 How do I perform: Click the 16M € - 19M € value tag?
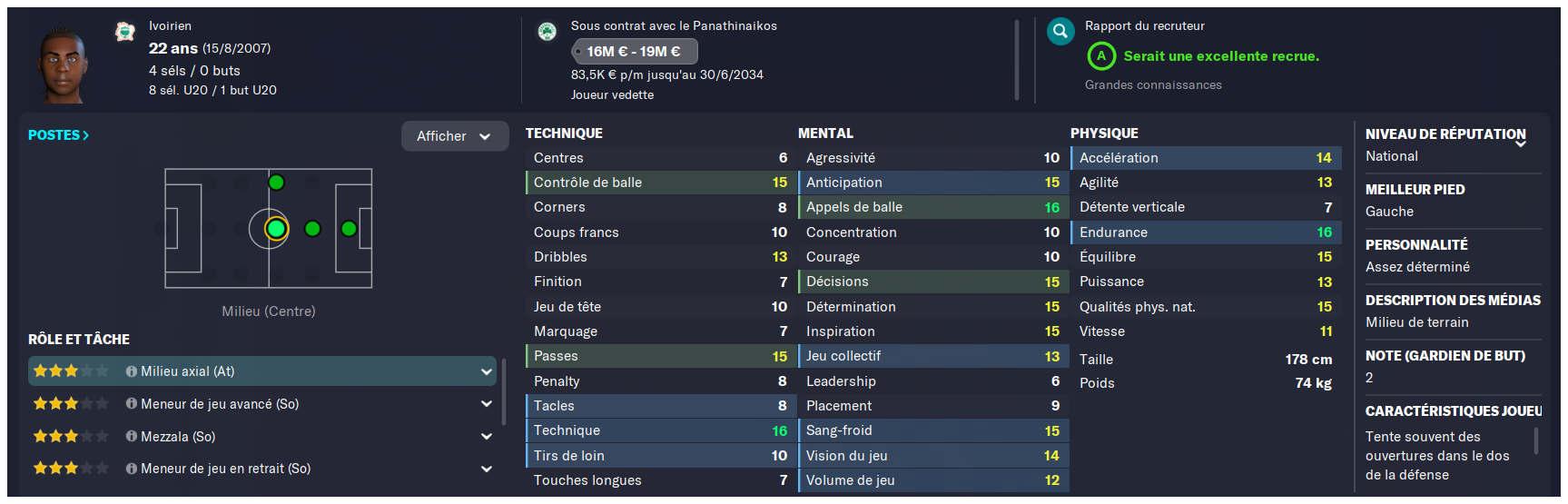pyautogui.click(x=635, y=52)
